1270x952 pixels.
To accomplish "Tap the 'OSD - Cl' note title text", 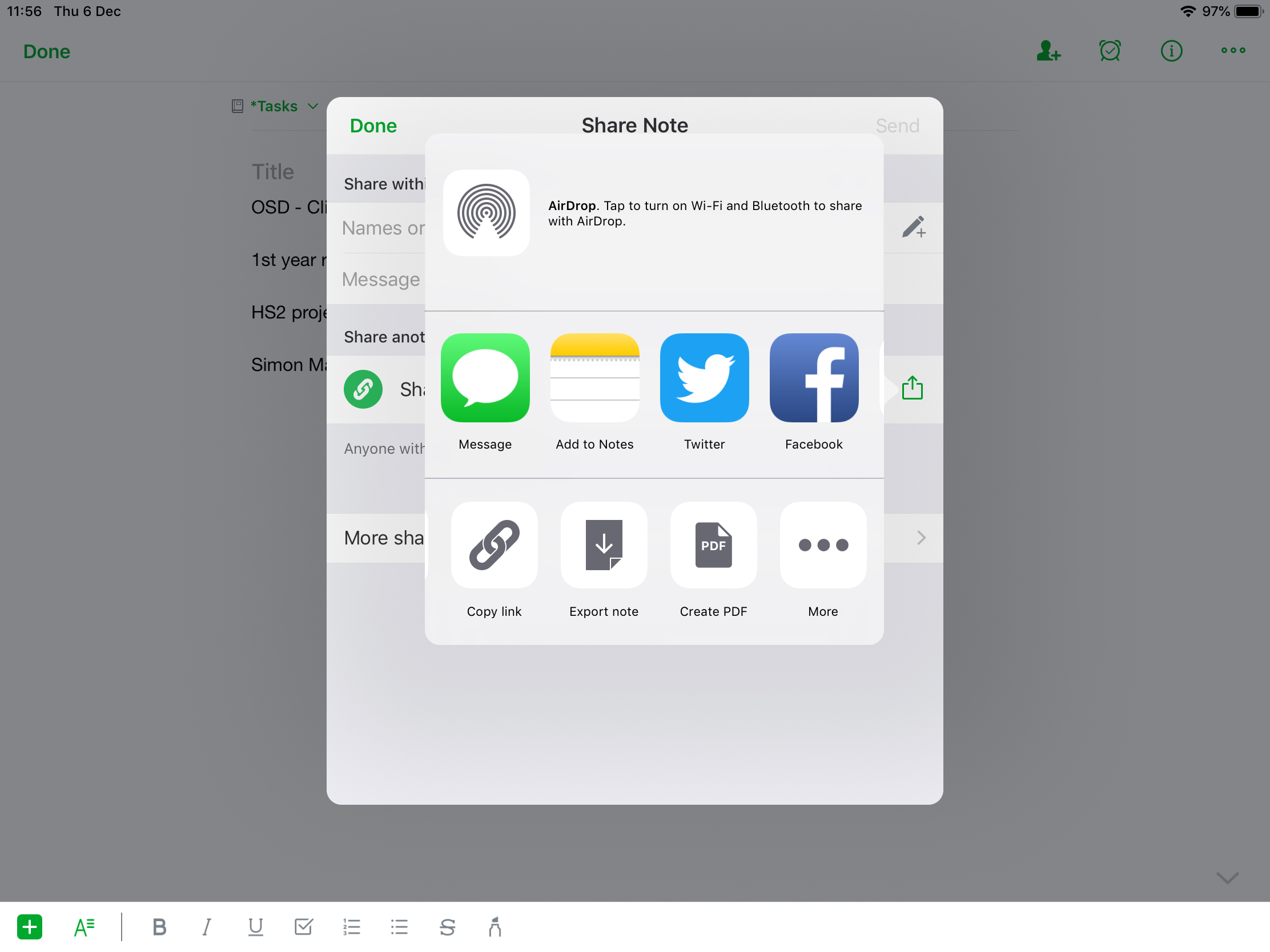I will tap(290, 207).
